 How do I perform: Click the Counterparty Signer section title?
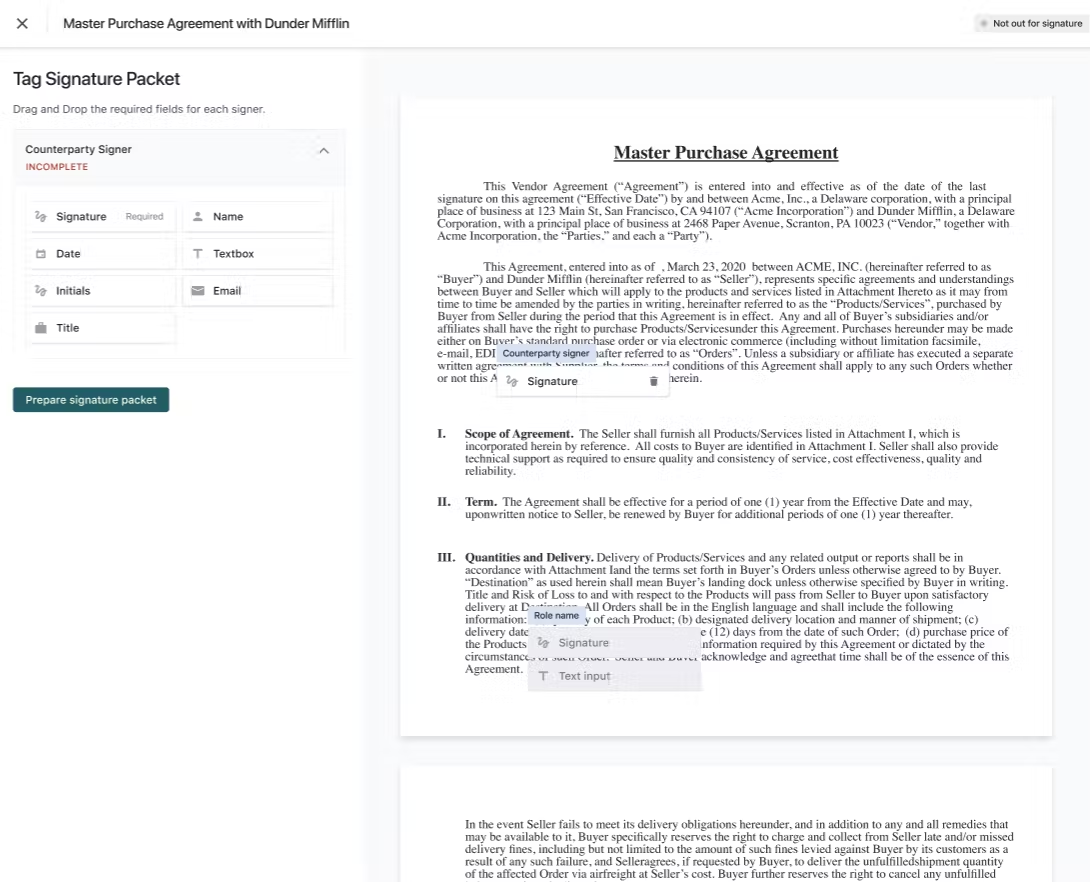(x=79, y=149)
